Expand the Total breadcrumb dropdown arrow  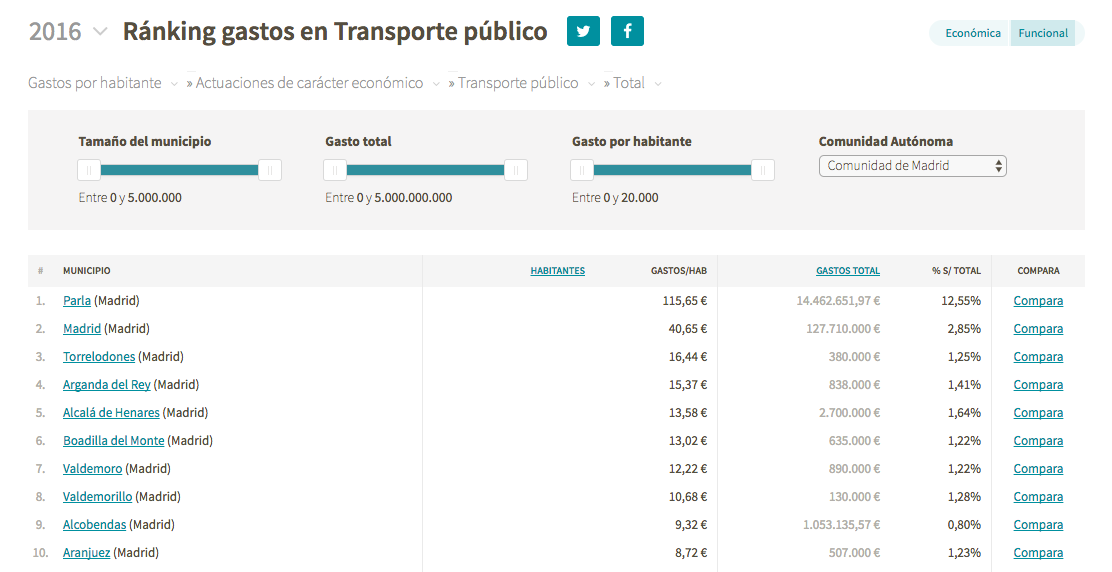(x=658, y=84)
